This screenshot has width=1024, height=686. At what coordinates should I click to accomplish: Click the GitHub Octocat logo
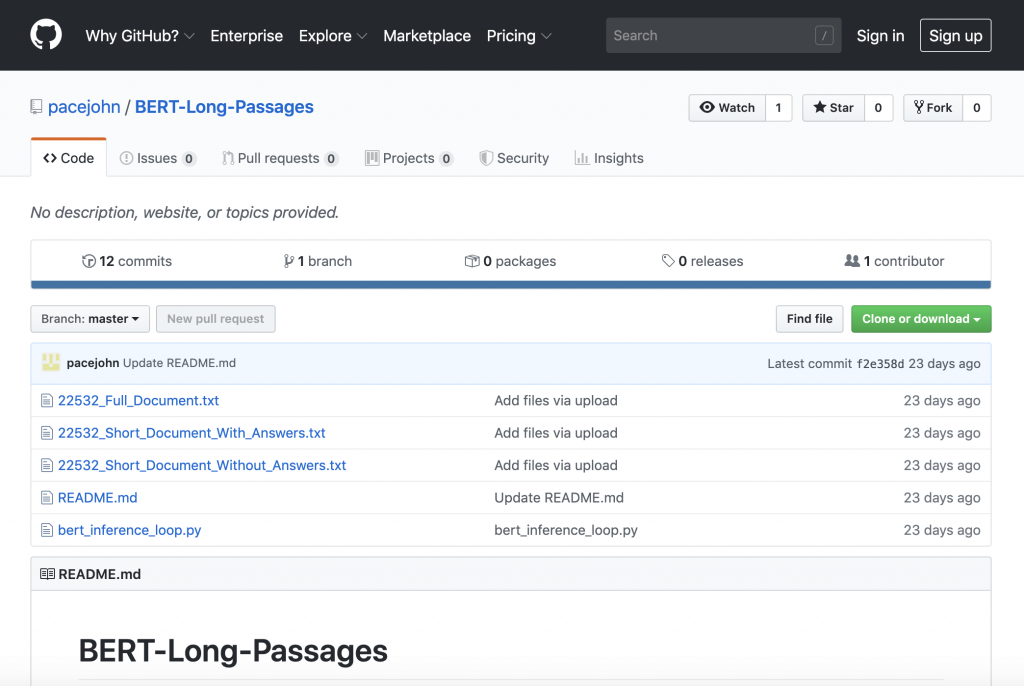click(46, 35)
